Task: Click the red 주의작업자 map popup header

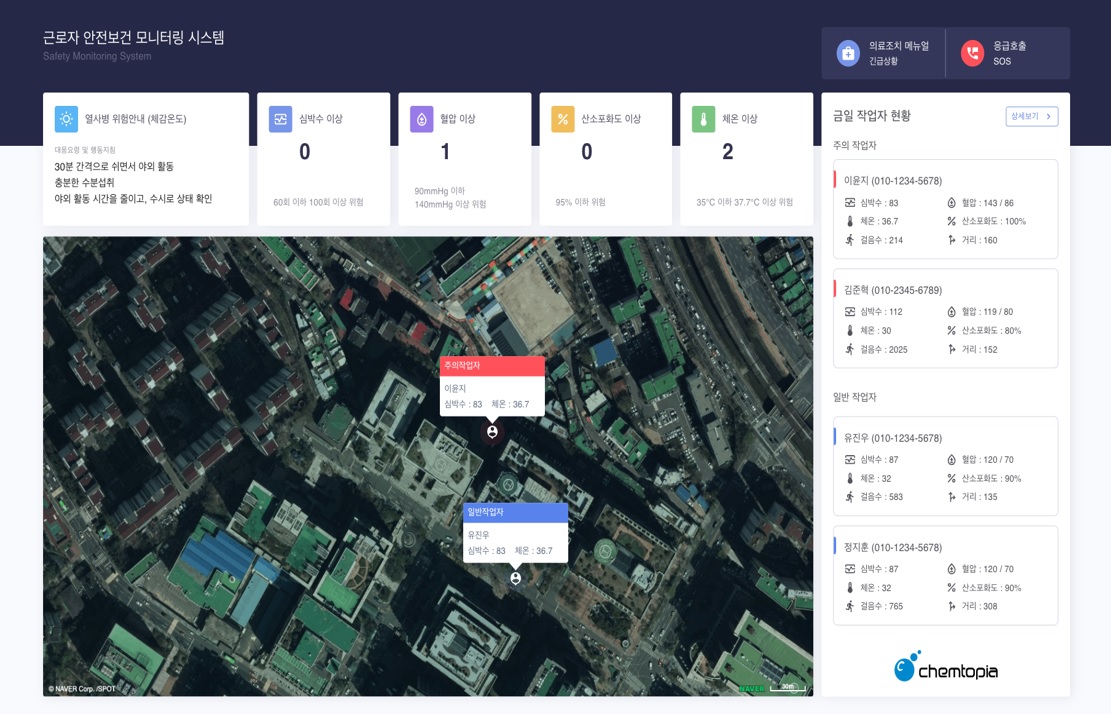Action: tap(492, 366)
